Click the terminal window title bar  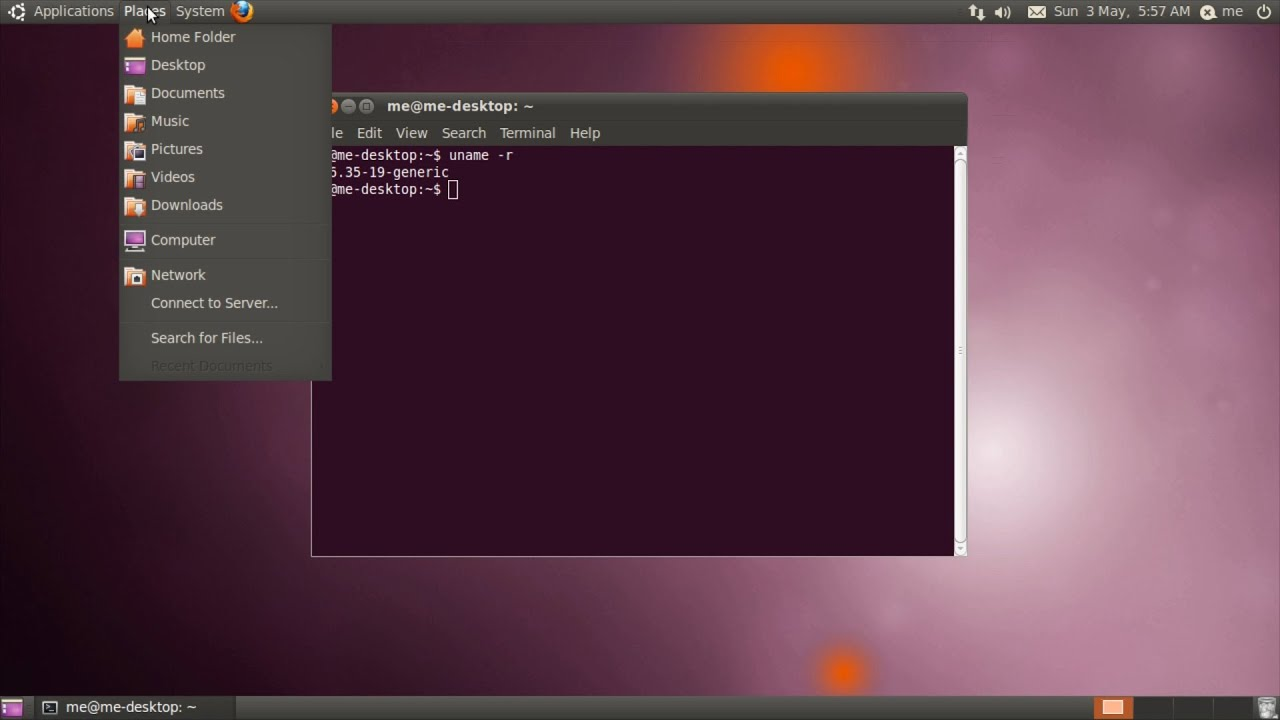(x=649, y=106)
